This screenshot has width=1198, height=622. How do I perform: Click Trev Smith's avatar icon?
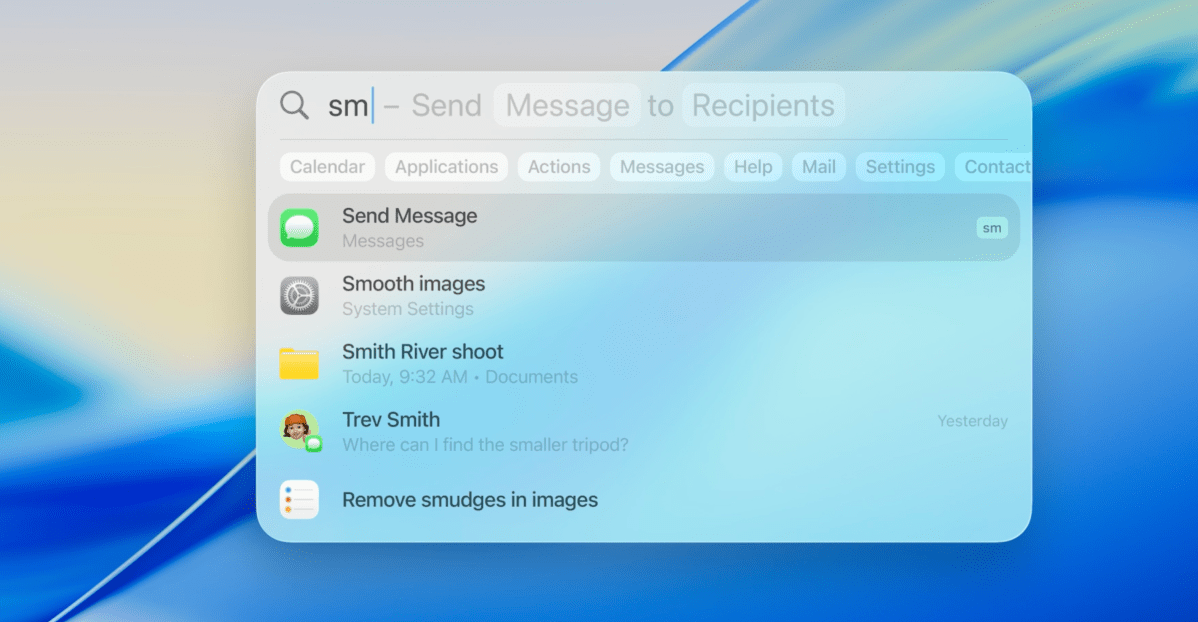click(x=299, y=430)
